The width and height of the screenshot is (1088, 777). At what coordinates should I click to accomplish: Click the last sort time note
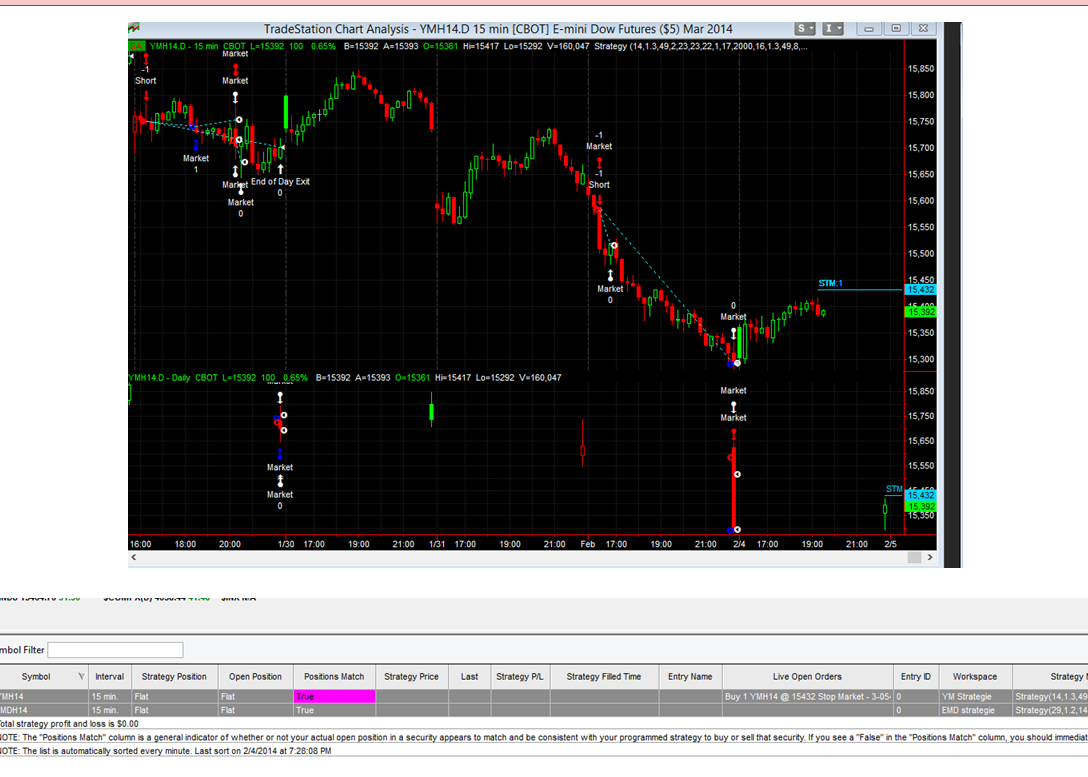click(165, 751)
